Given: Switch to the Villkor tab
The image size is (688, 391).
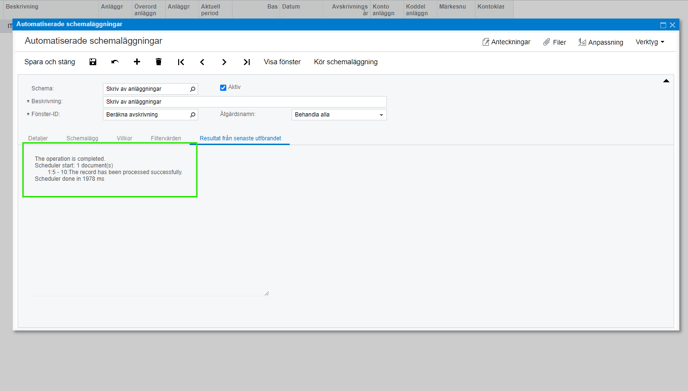Looking at the screenshot, I should [x=124, y=138].
